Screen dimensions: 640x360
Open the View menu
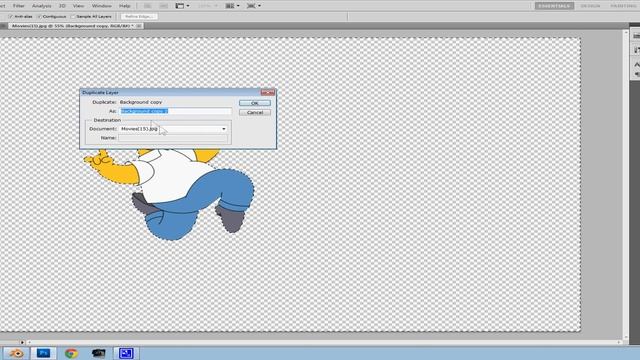(78, 6)
